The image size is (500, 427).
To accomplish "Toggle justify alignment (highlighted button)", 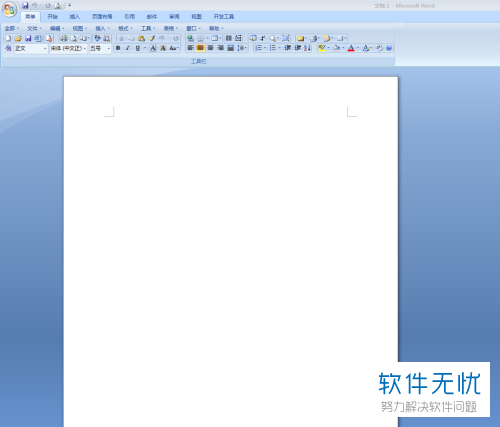I will [200, 48].
